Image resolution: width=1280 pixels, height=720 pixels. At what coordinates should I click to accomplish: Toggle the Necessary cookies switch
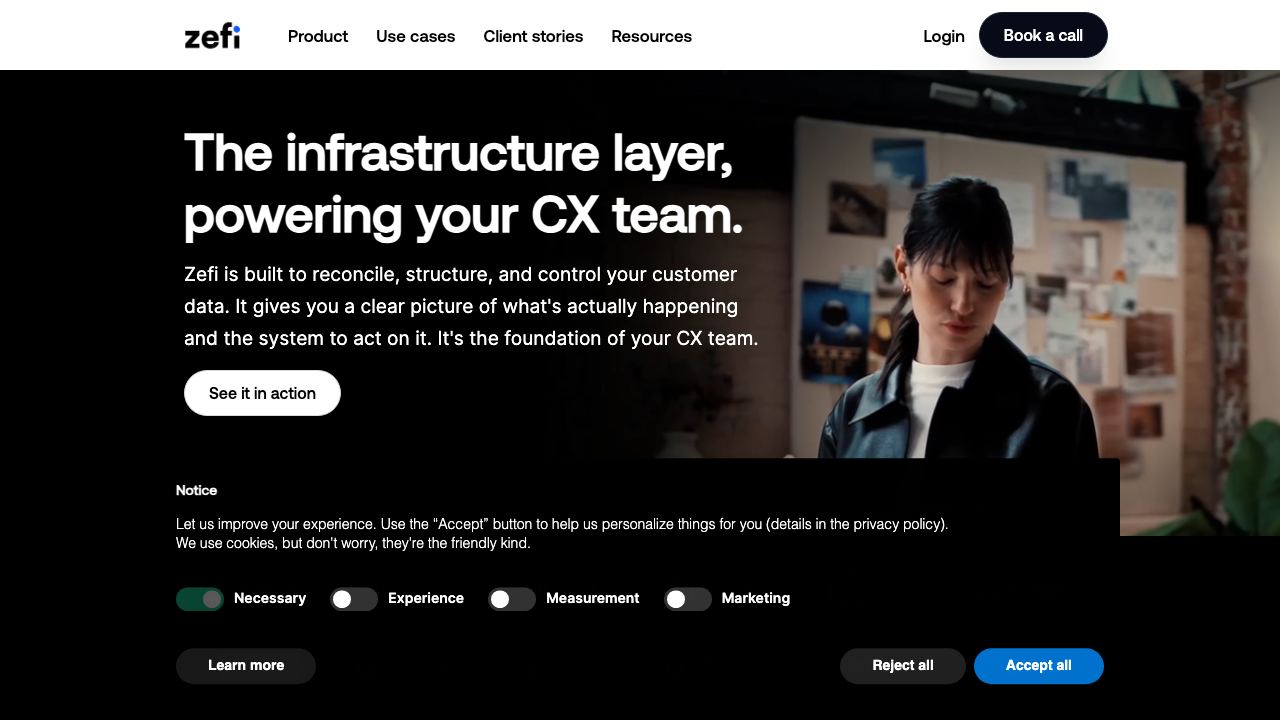[200, 599]
